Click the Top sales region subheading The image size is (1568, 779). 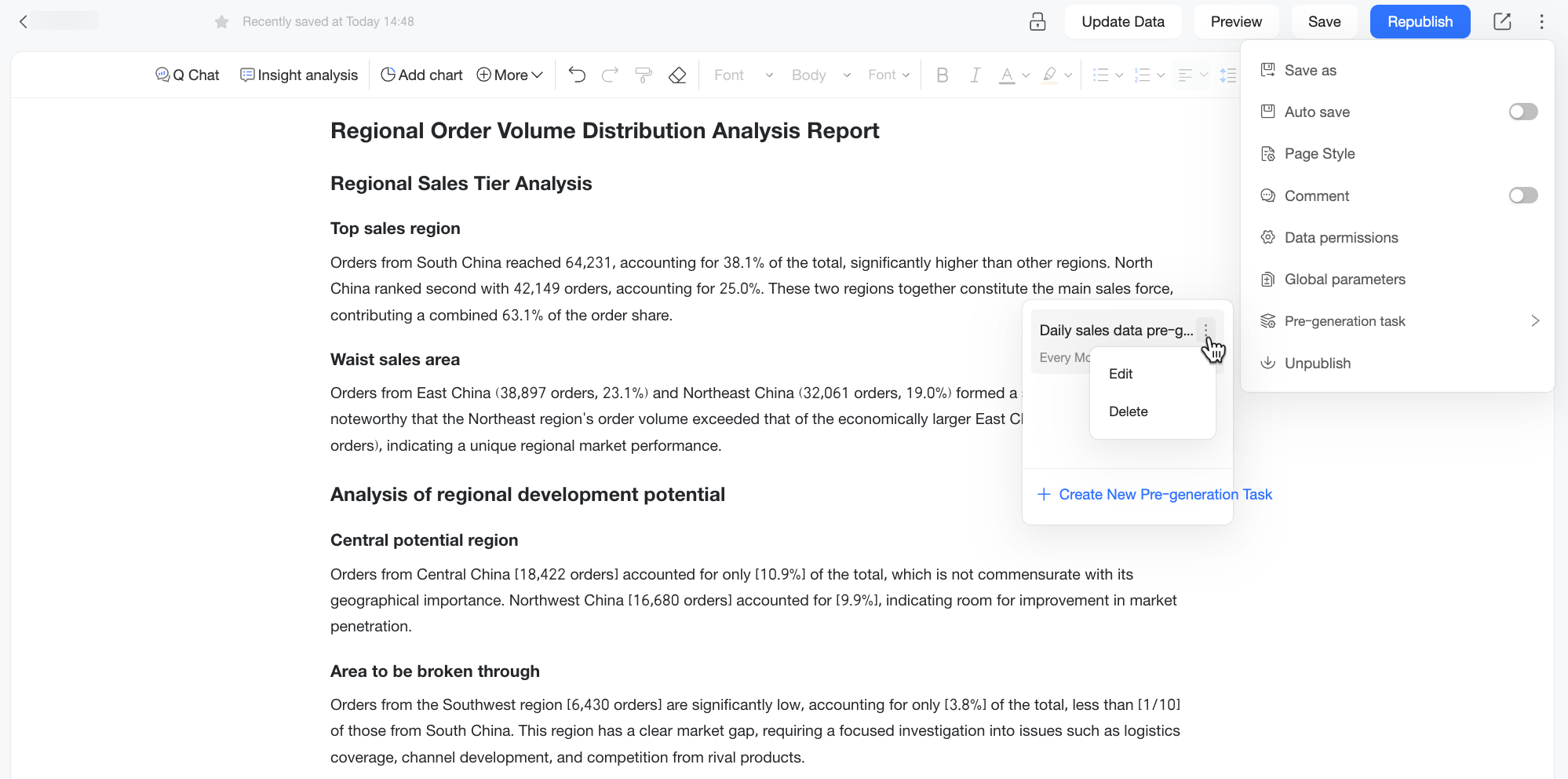tap(395, 229)
